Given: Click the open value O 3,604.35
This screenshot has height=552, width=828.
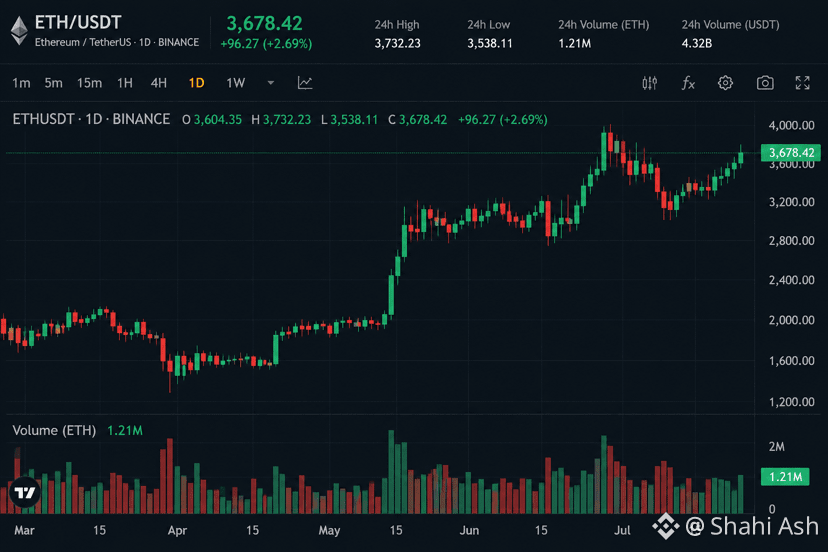Looking at the screenshot, I should tap(212, 120).
